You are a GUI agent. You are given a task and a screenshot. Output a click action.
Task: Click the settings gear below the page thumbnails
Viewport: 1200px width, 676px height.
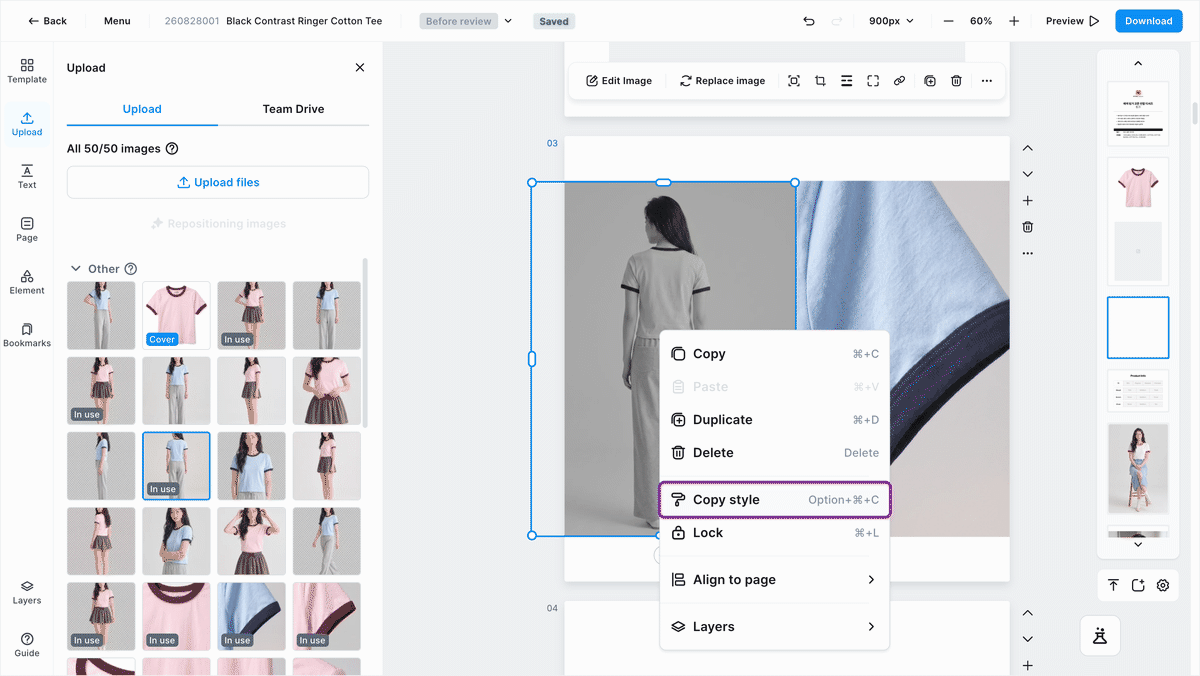pos(1163,586)
